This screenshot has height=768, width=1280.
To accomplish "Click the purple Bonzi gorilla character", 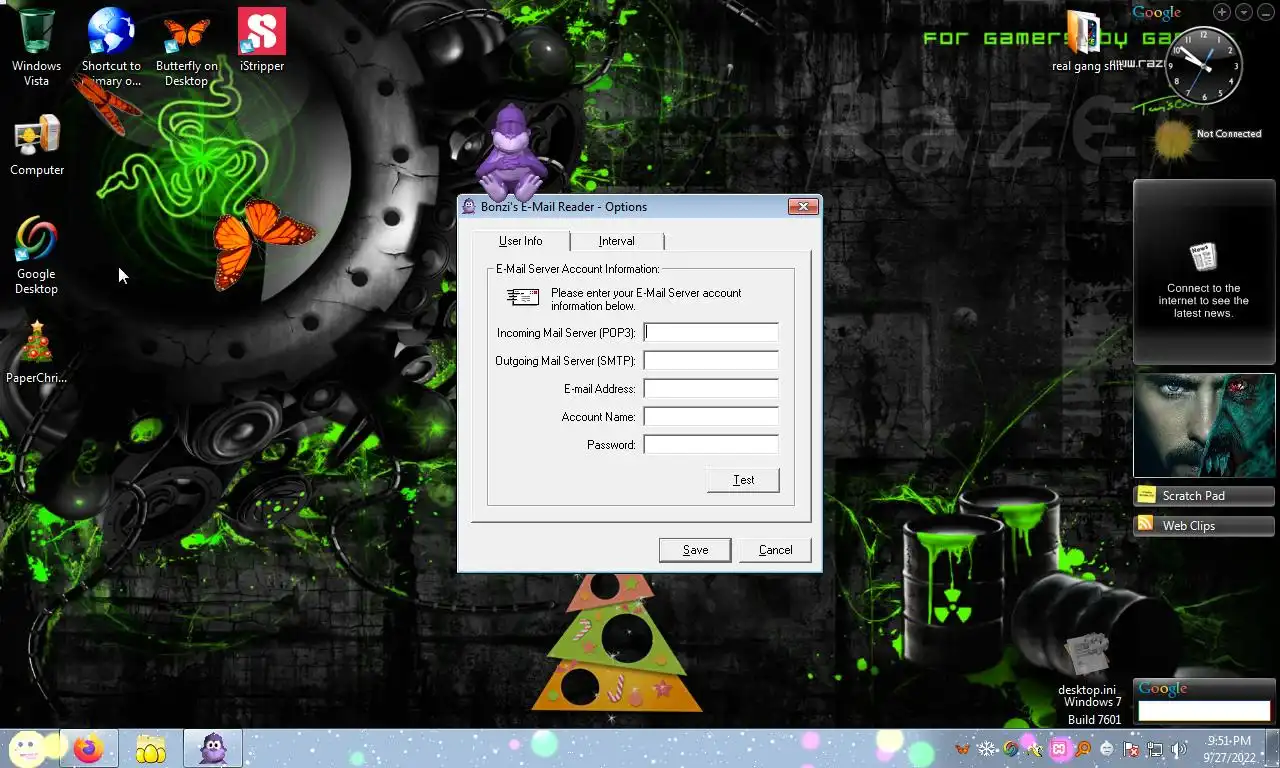I will 510,152.
